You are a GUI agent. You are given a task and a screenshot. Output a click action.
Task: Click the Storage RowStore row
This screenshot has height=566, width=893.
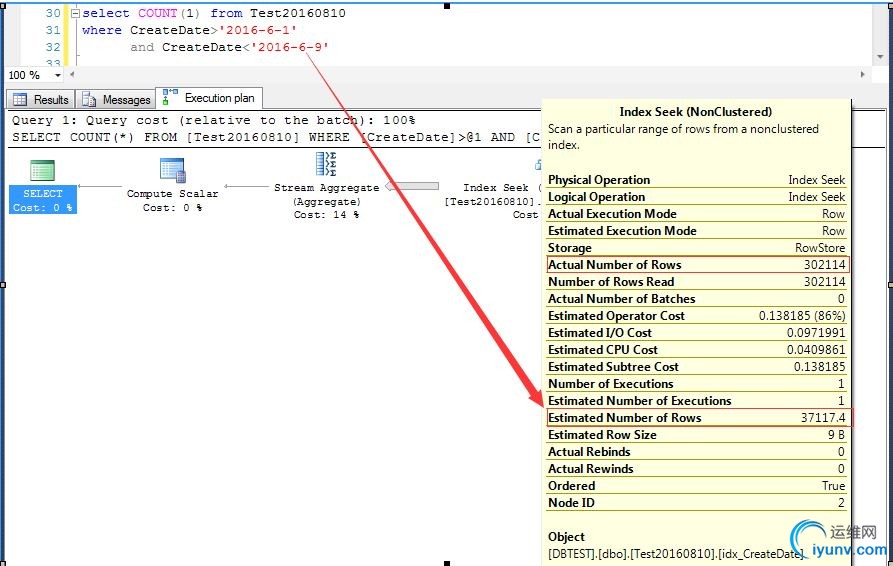point(697,248)
